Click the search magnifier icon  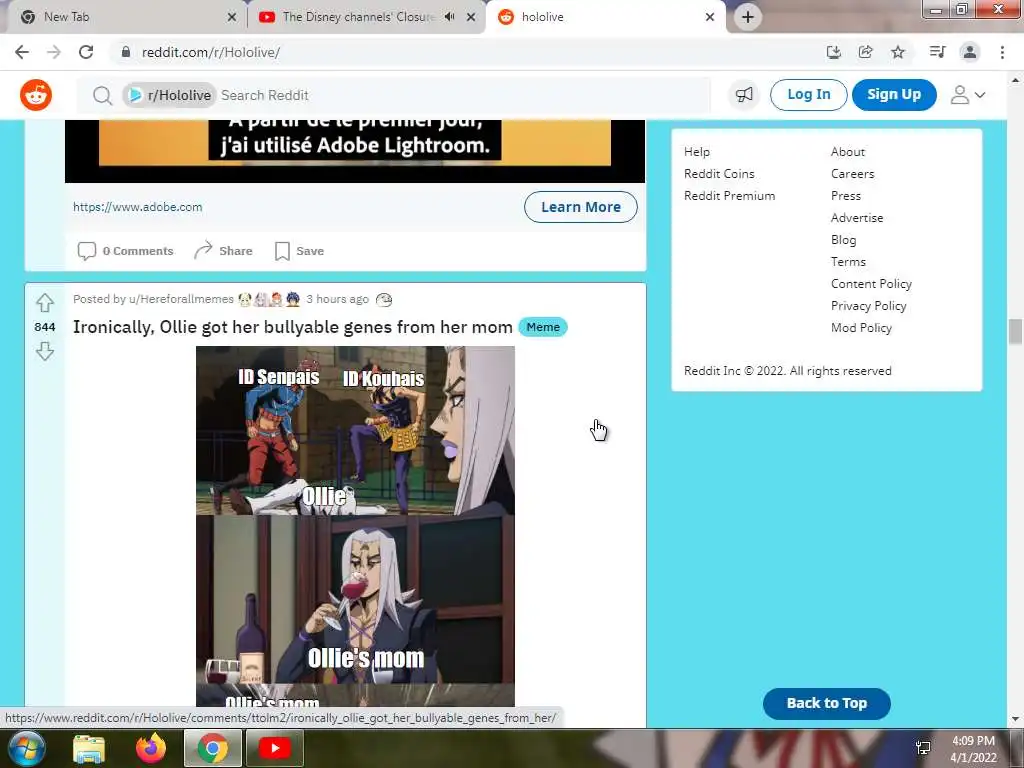click(102, 95)
